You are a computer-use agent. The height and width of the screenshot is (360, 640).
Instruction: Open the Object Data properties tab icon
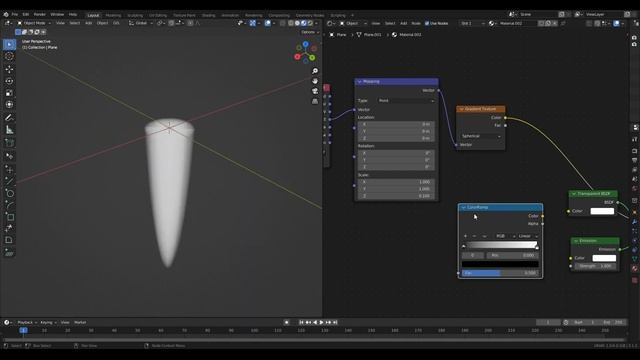[x=635, y=259]
